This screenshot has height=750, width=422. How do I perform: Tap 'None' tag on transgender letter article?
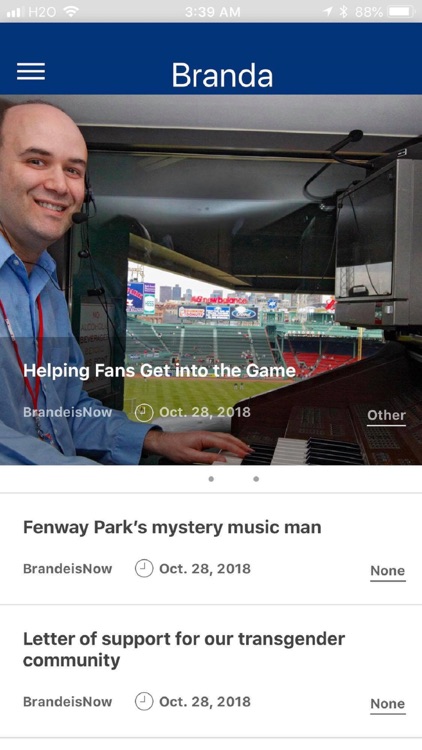click(388, 704)
